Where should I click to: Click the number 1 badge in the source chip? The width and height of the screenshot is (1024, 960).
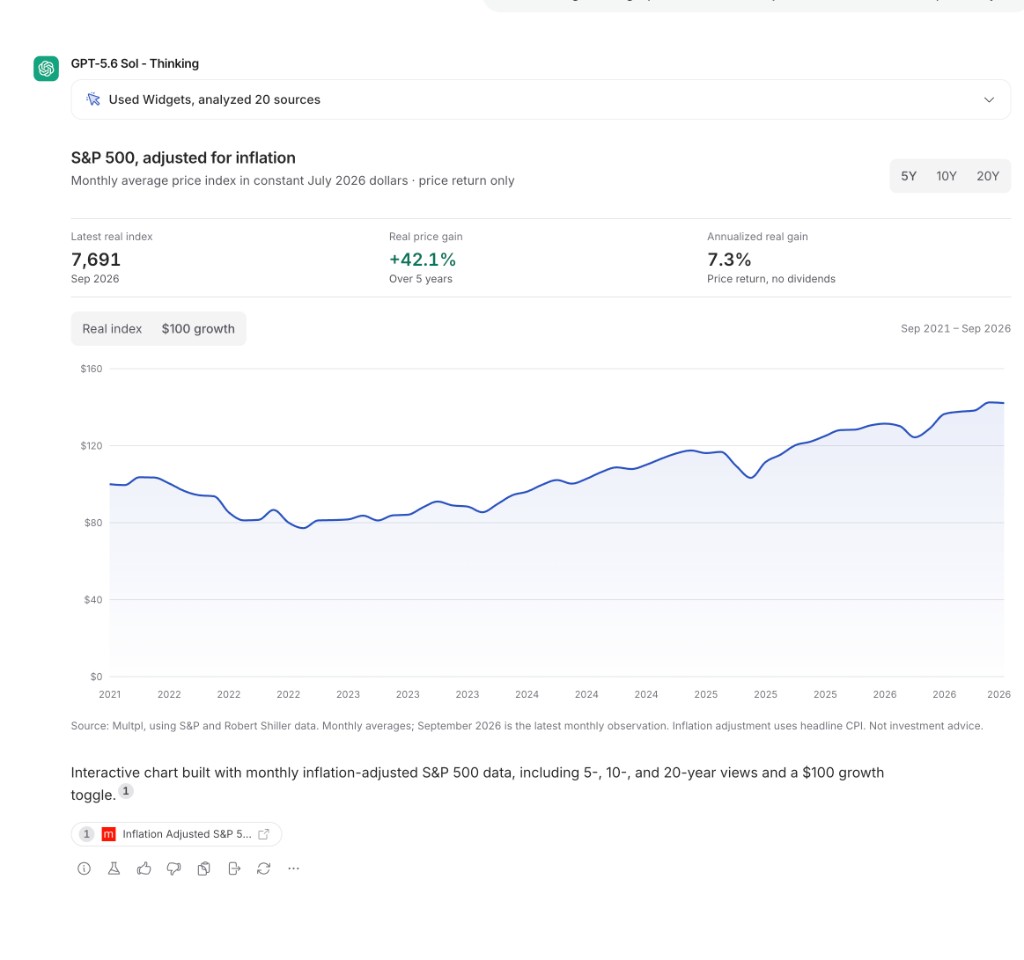(86, 834)
